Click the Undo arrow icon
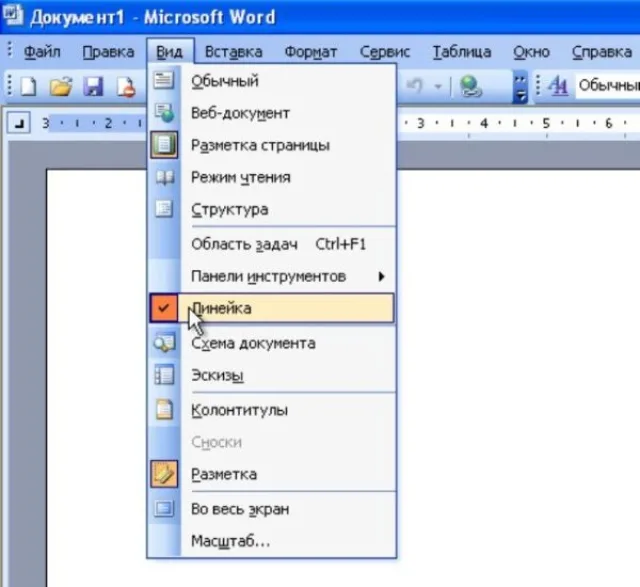The image size is (640, 587). (414, 86)
